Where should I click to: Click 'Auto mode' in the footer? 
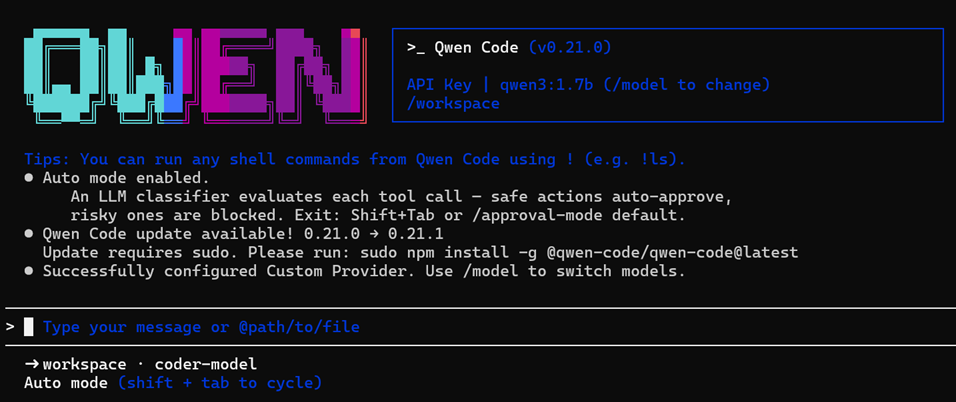(x=66, y=383)
